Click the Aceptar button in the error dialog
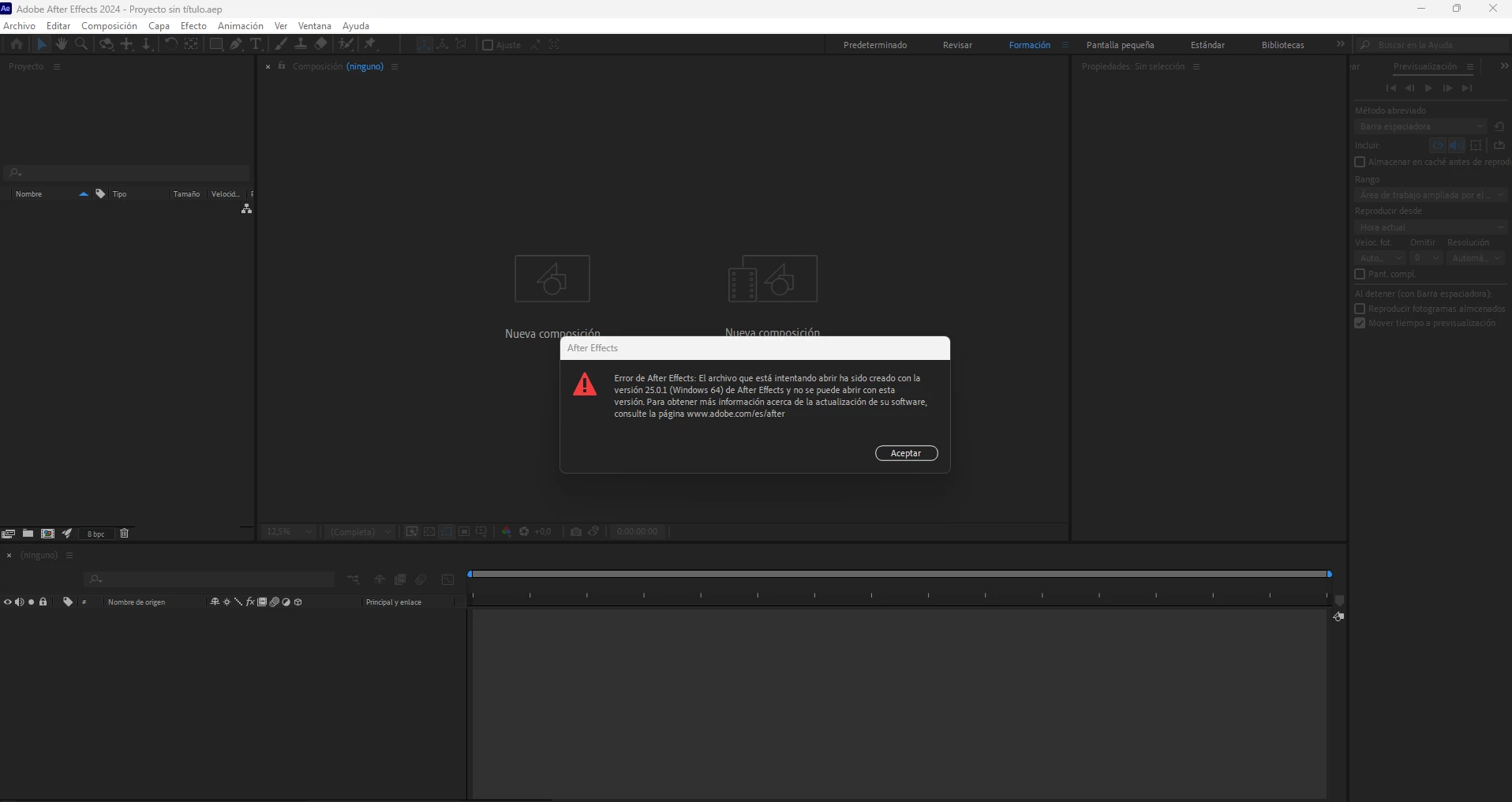Viewport: 1512px width, 802px height. pyautogui.click(x=906, y=453)
